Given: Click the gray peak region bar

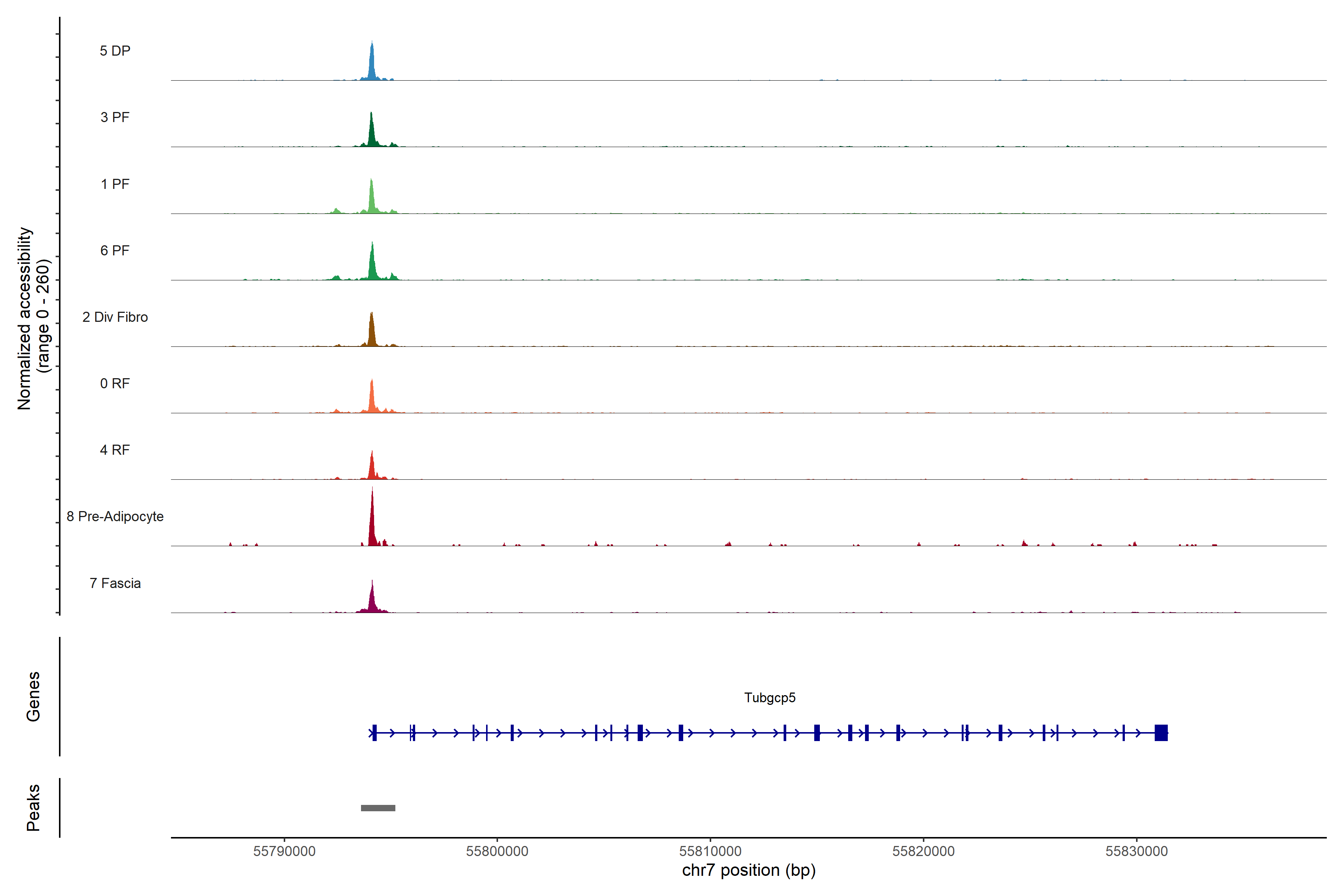Looking at the screenshot, I should [x=378, y=808].
